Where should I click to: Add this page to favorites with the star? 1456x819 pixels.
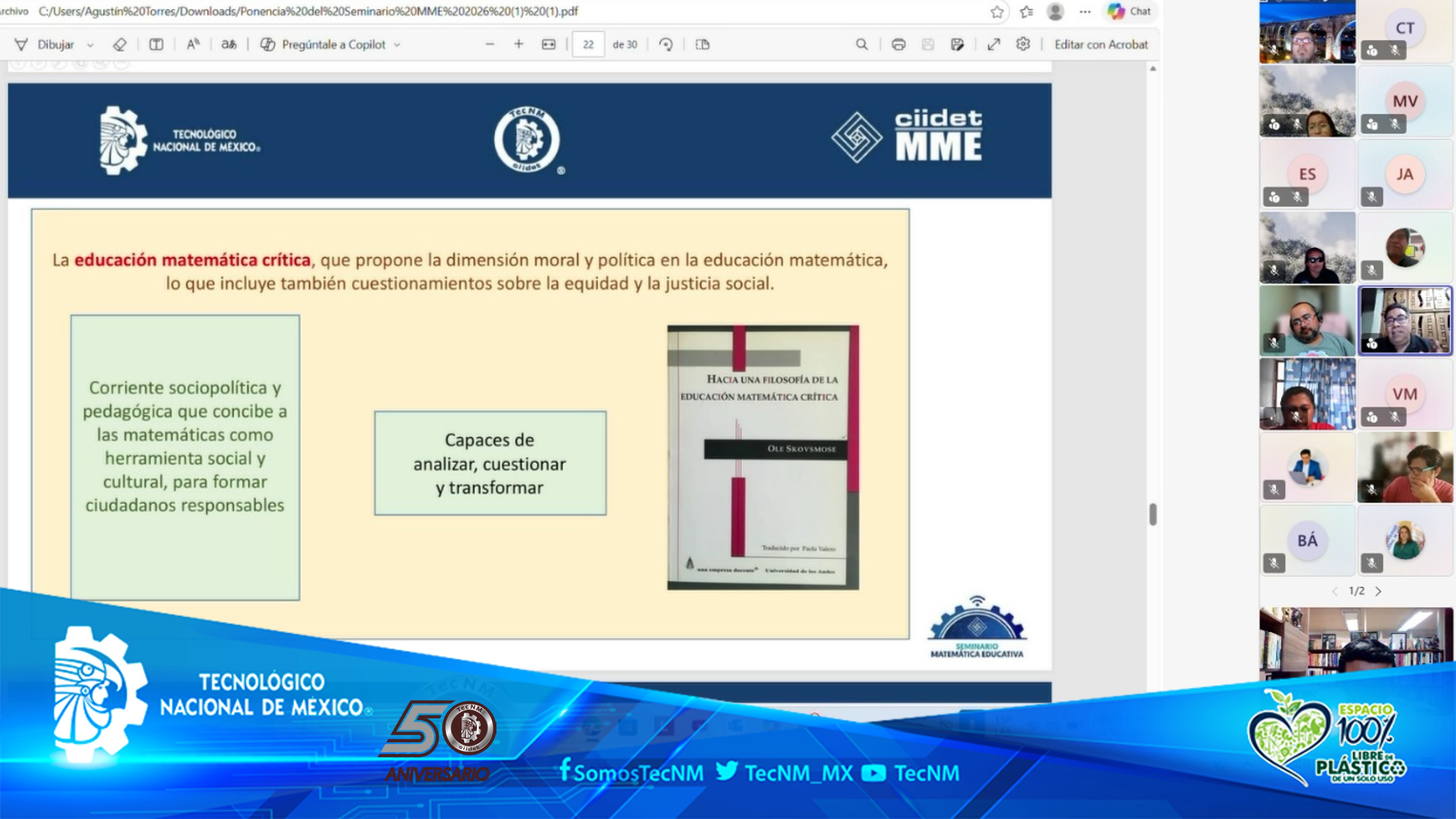(997, 12)
